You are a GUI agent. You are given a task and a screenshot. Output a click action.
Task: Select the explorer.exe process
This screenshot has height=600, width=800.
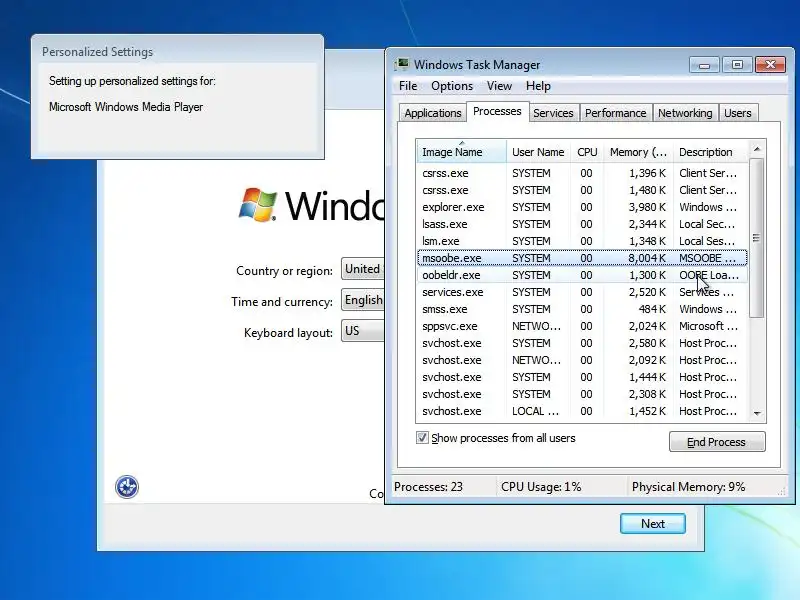pos(582,207)
